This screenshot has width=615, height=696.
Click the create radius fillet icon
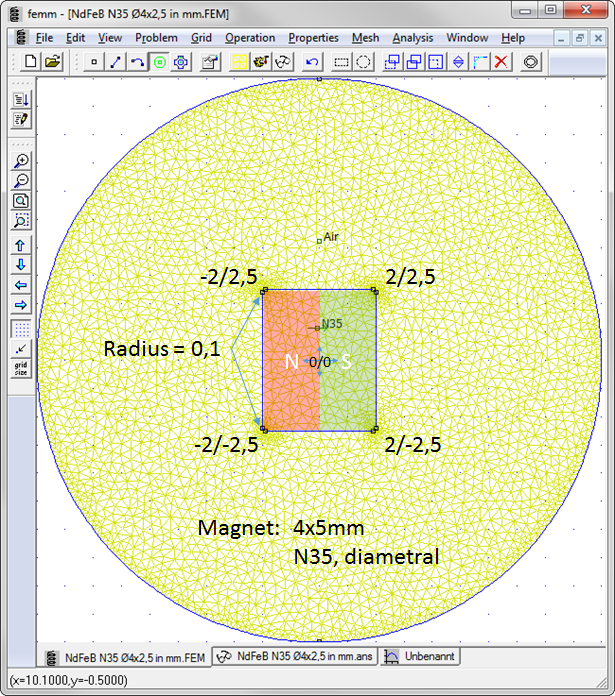click(480, 62)
